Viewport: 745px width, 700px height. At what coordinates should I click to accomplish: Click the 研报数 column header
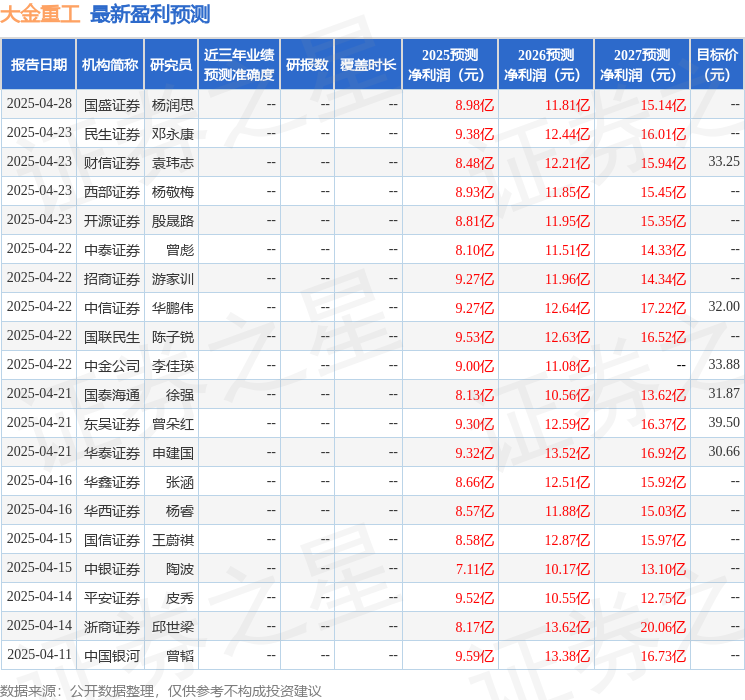[x=307, y=65]
